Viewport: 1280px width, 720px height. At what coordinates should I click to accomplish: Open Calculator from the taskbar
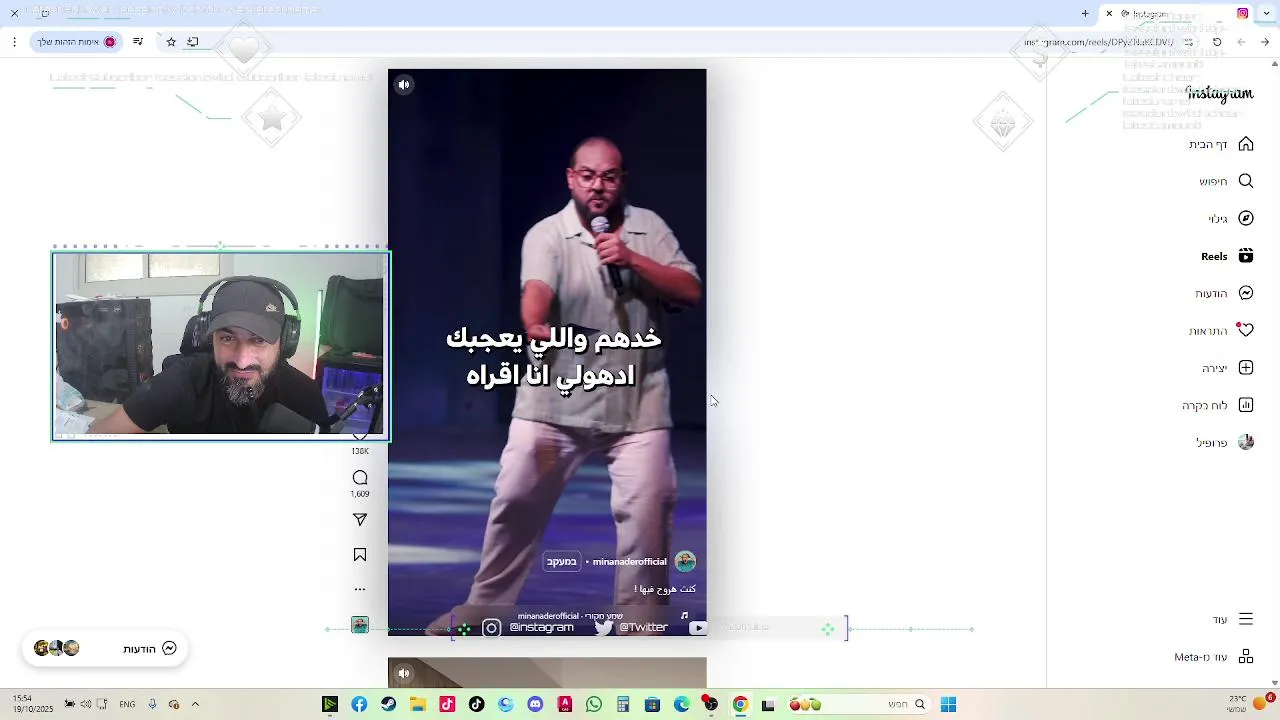623,705
